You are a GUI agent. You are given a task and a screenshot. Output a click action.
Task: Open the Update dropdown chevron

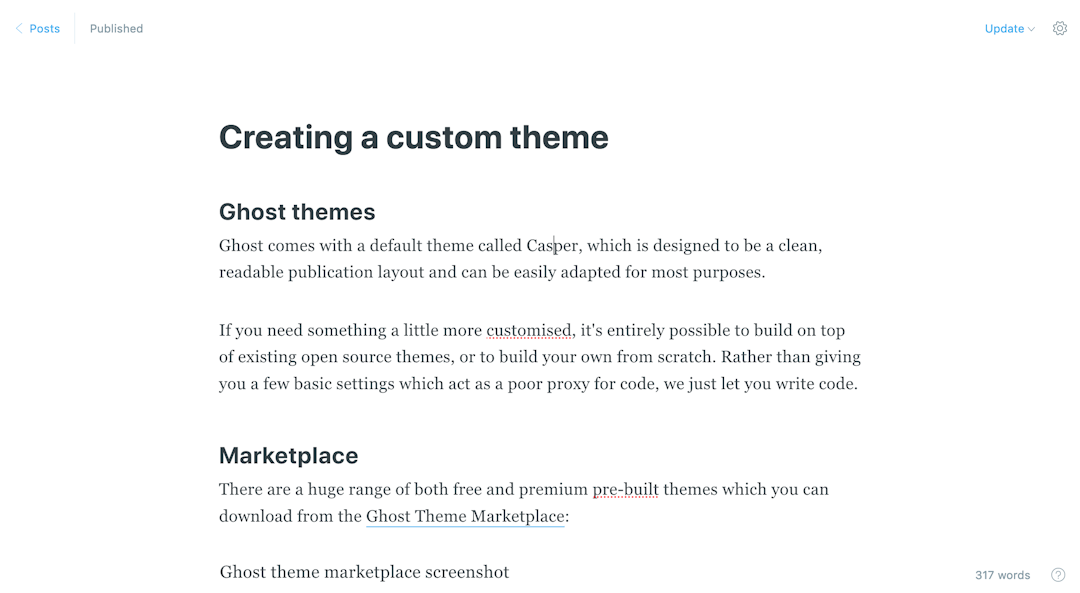1029,28
